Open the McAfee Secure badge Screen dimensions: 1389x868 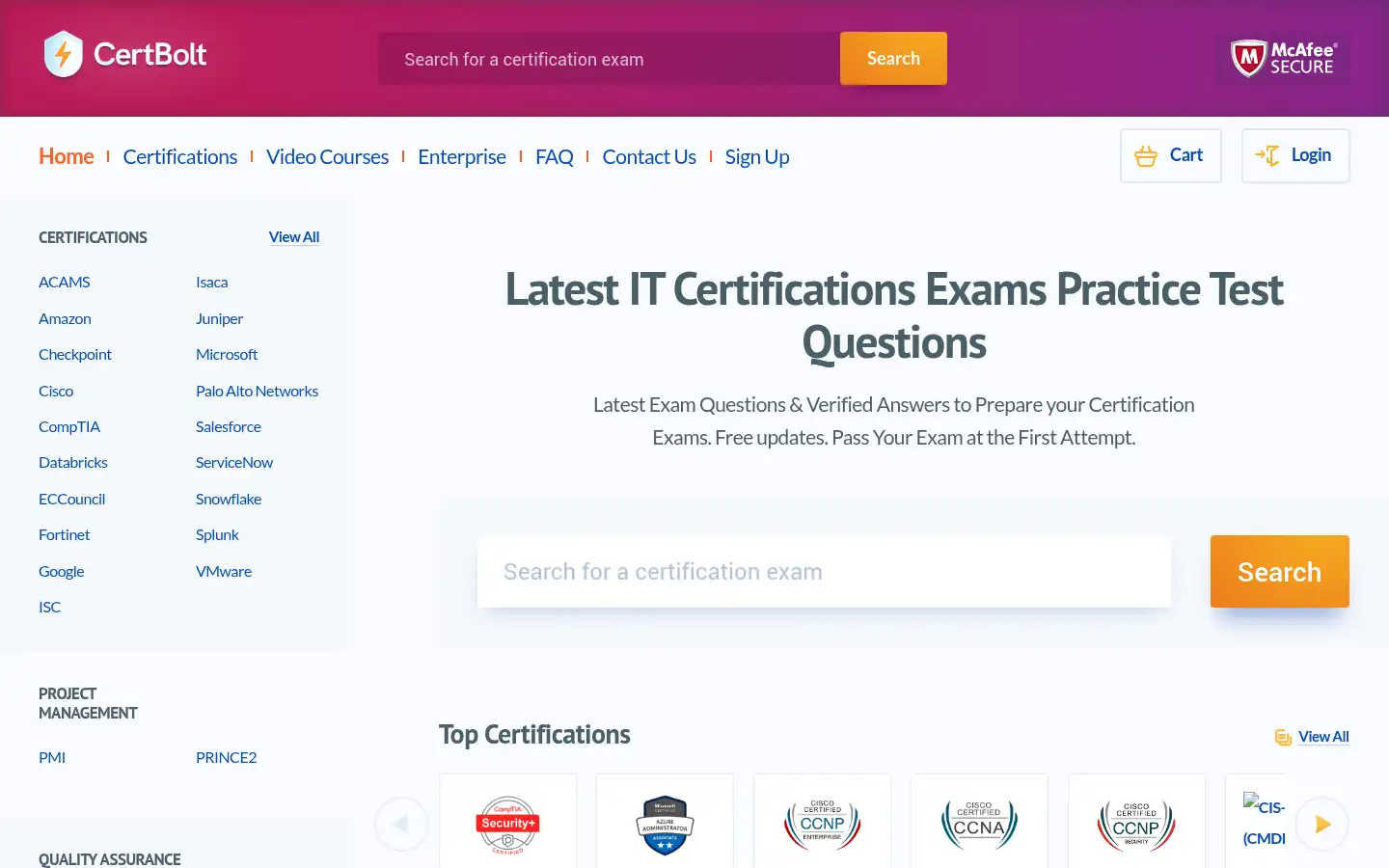[x=1284, y=59]
